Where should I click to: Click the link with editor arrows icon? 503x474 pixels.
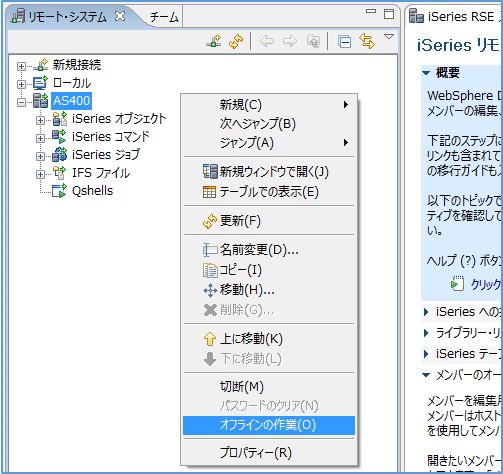(x=367, y=41)
